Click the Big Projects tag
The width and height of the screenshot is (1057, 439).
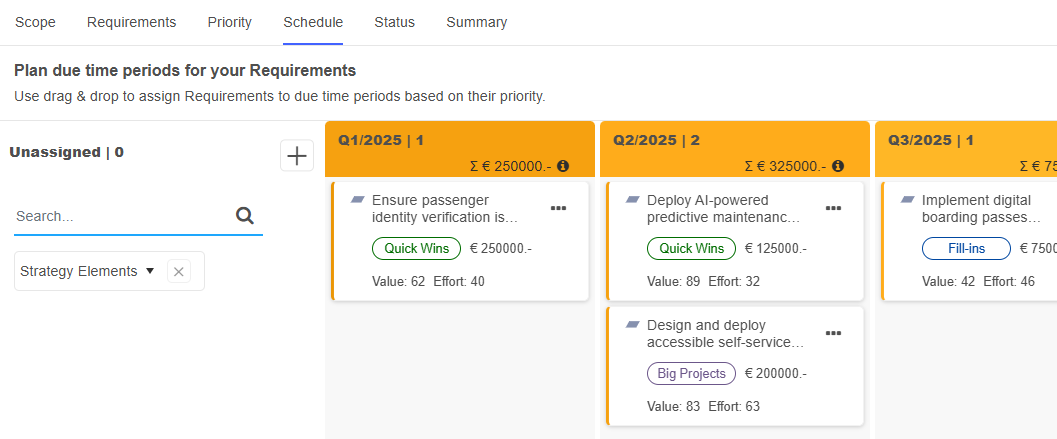[691, 374]
